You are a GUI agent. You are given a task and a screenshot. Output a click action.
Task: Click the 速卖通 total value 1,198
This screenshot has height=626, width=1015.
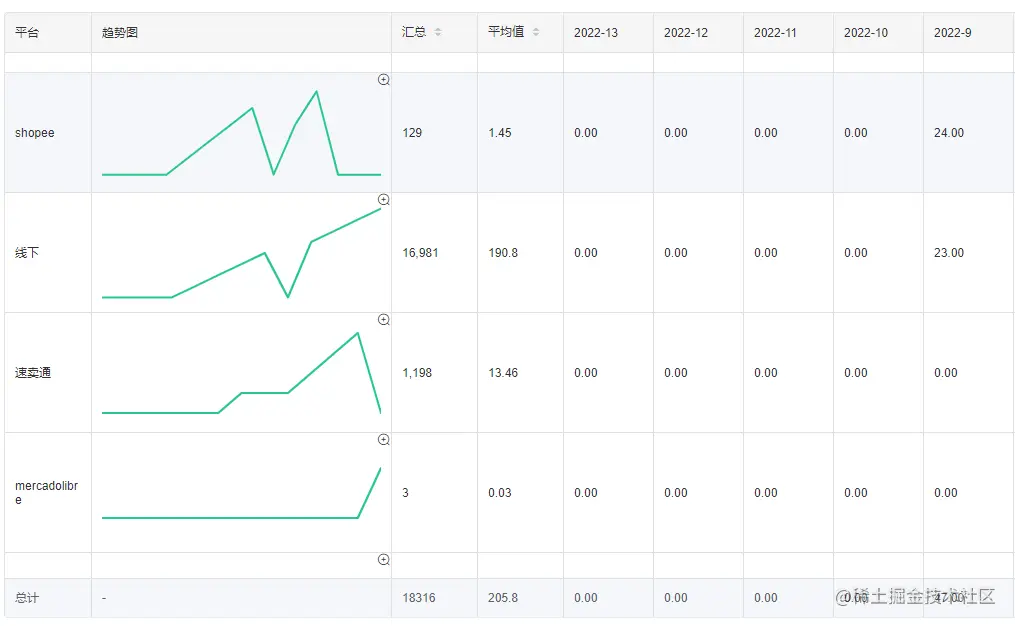coord(417,373)
